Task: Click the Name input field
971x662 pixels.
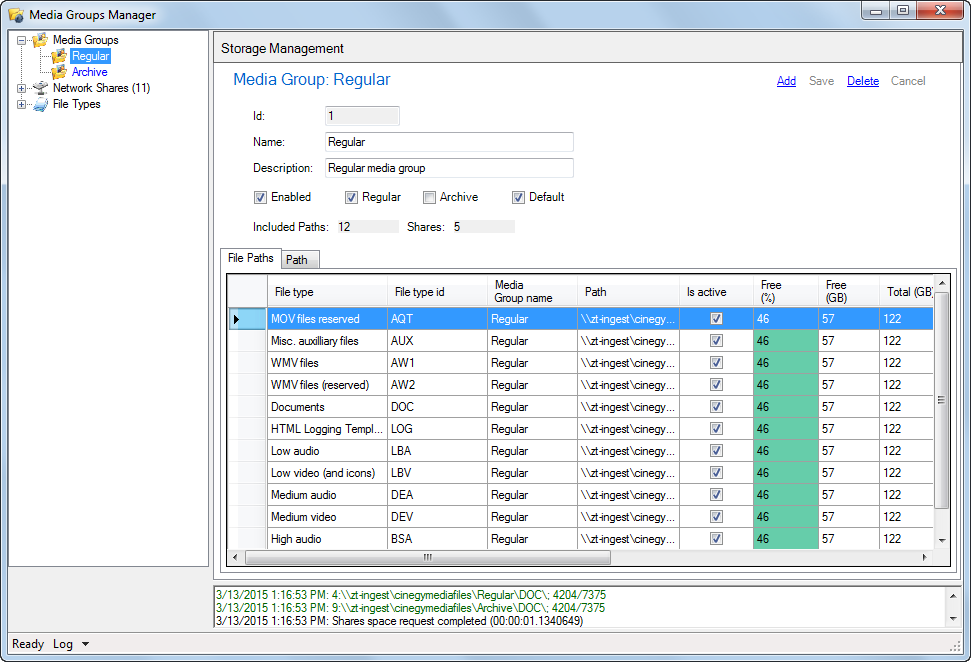Action: [449, 142]
